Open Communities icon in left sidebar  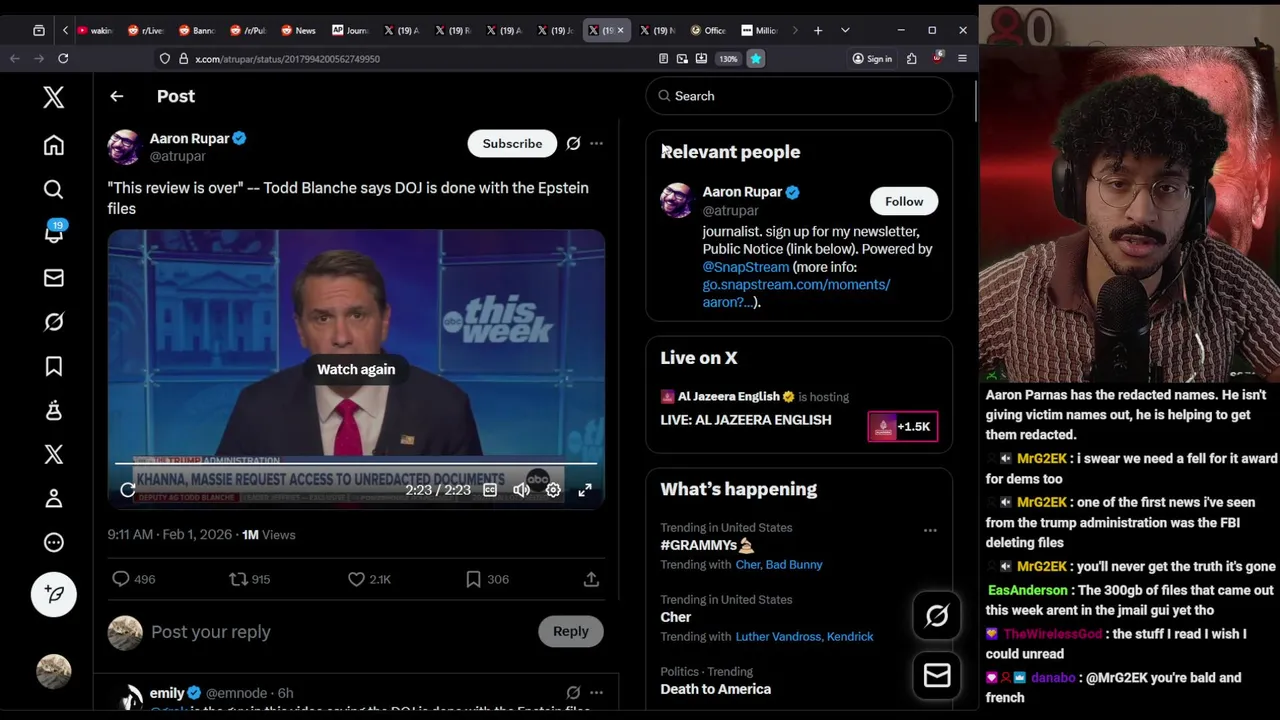coord(54,410)
